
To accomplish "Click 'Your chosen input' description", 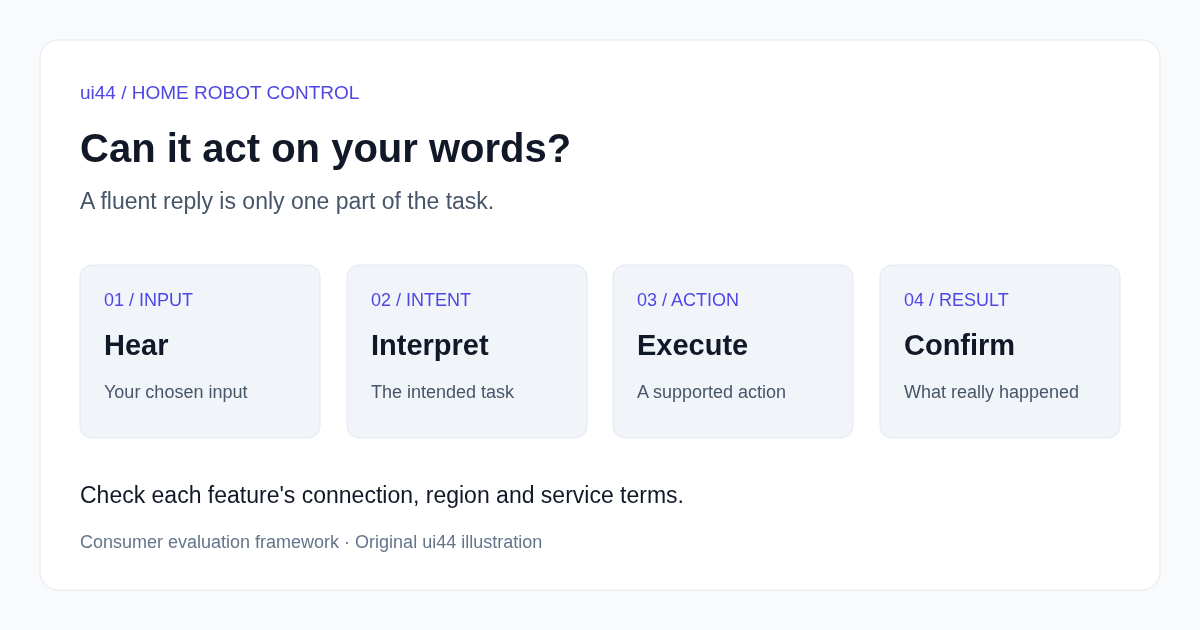I will (x=175, y=392).
